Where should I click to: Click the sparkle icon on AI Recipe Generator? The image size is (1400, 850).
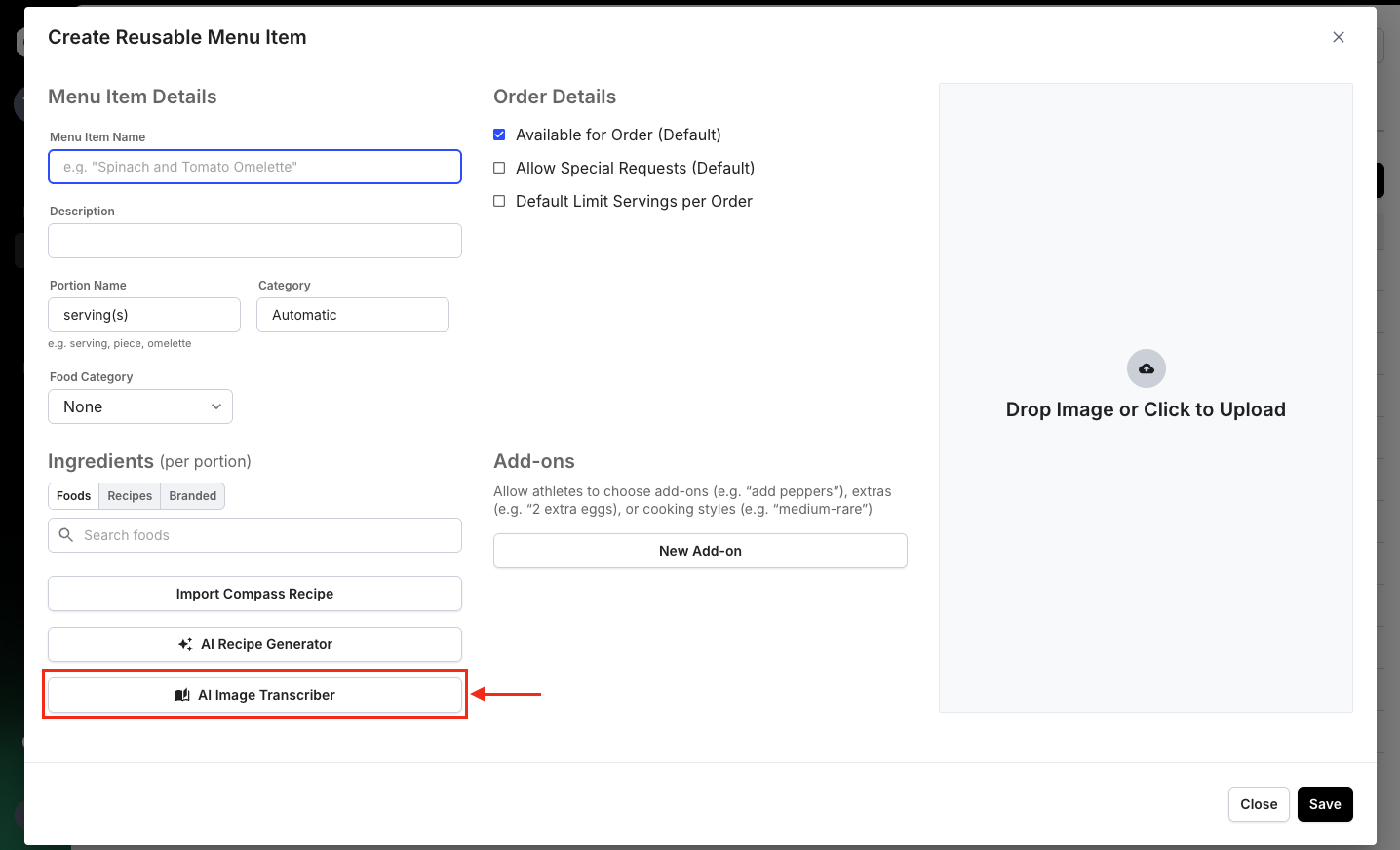(185, 644)
